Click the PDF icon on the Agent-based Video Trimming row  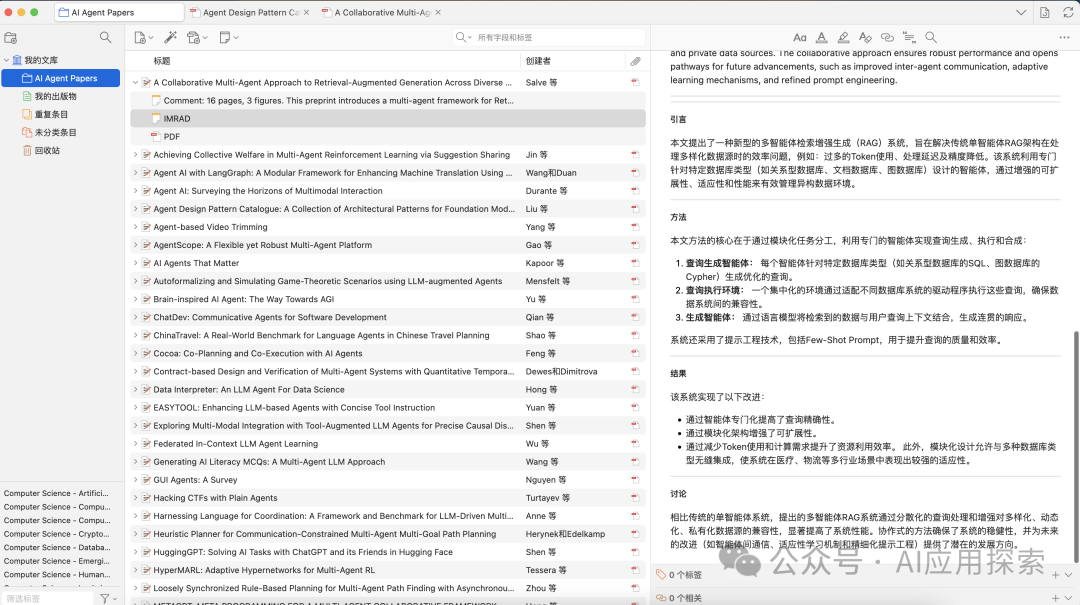point(635,227)
